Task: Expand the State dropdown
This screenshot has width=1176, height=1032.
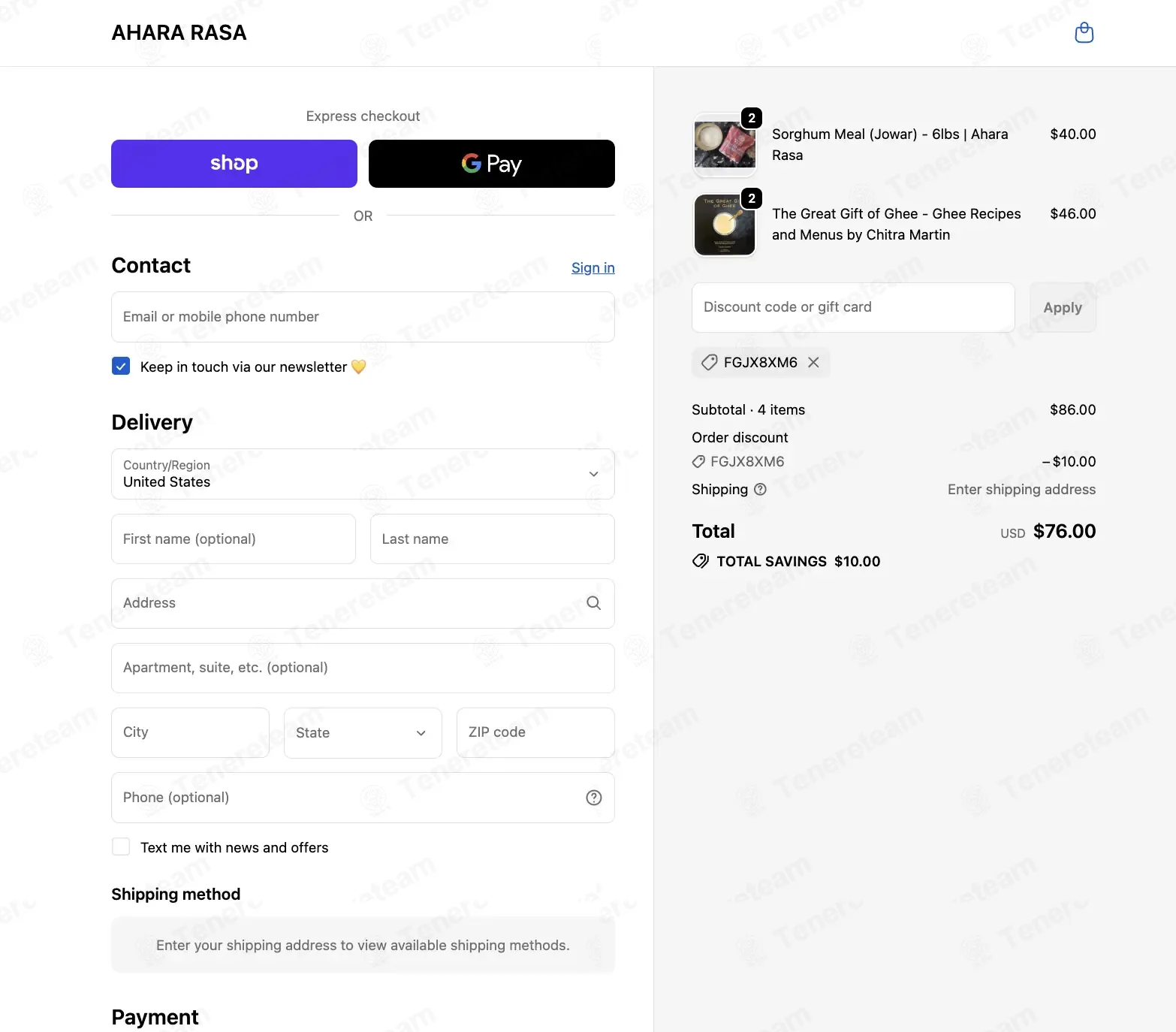Action: coord(363,732)
